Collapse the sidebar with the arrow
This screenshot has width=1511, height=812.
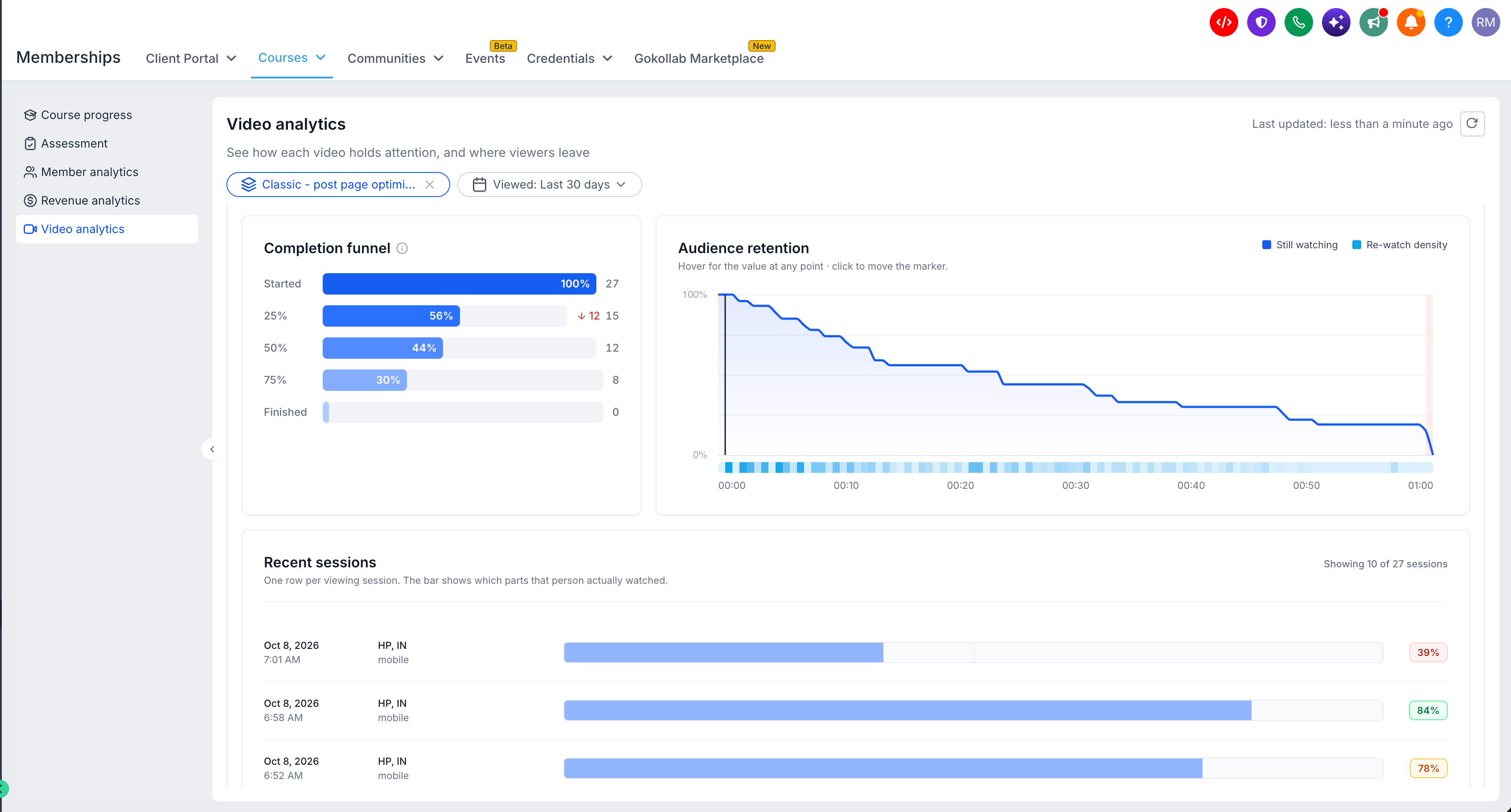click(212, 449)
